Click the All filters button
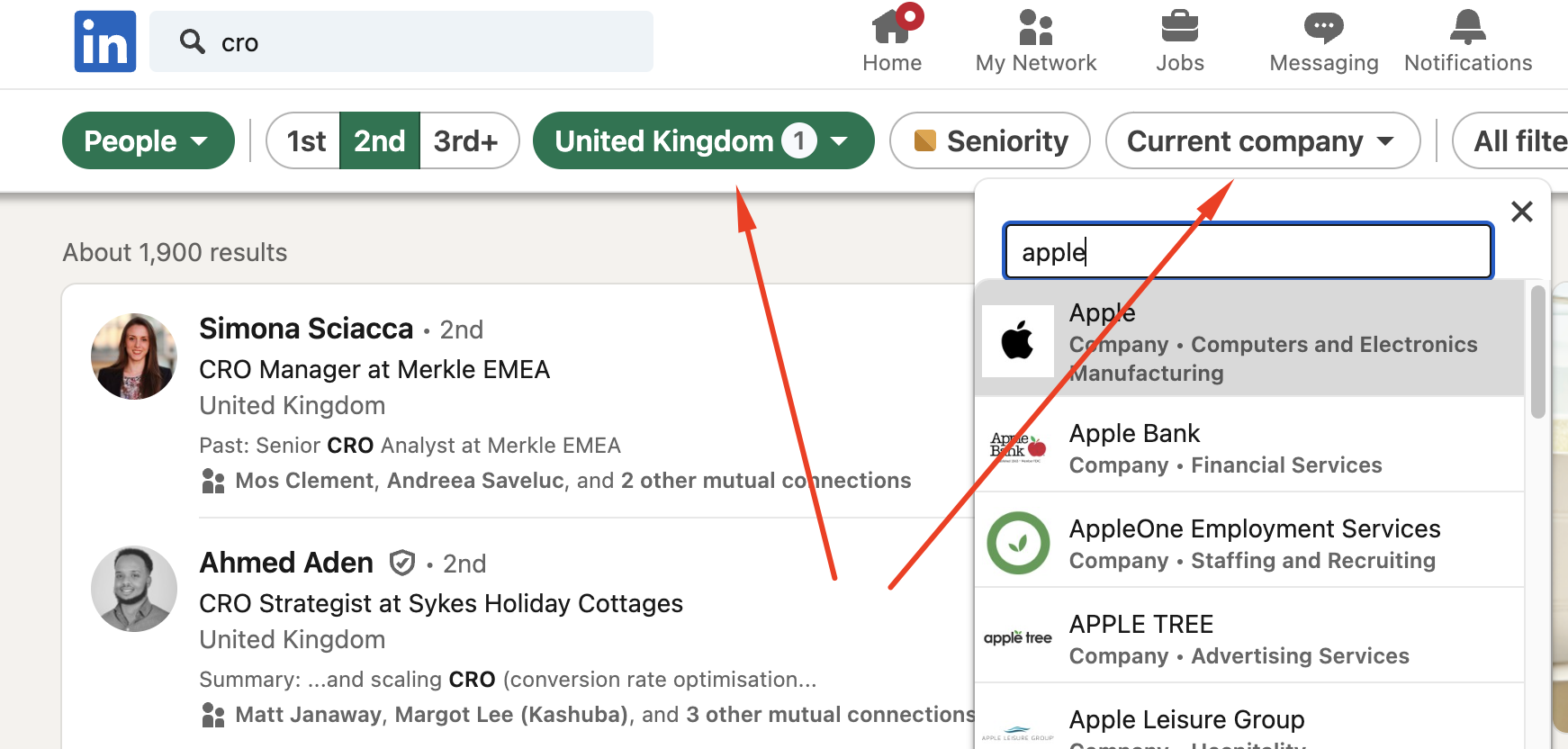The height and width of the screenshot is (749, 1568). (x=1530, y=140)
